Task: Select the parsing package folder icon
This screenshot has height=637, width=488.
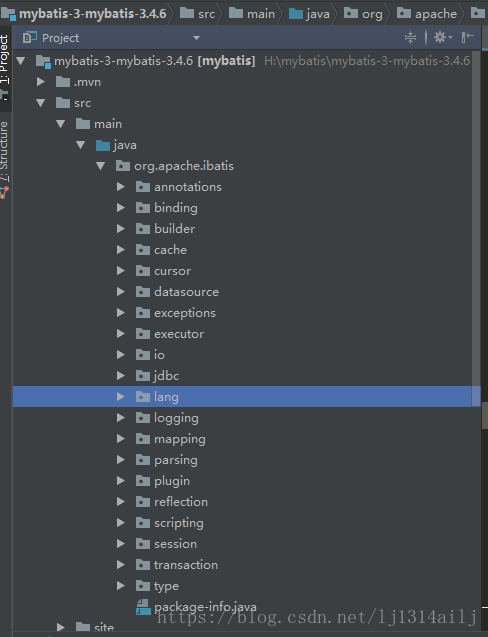Action: [x=143, y=460]
